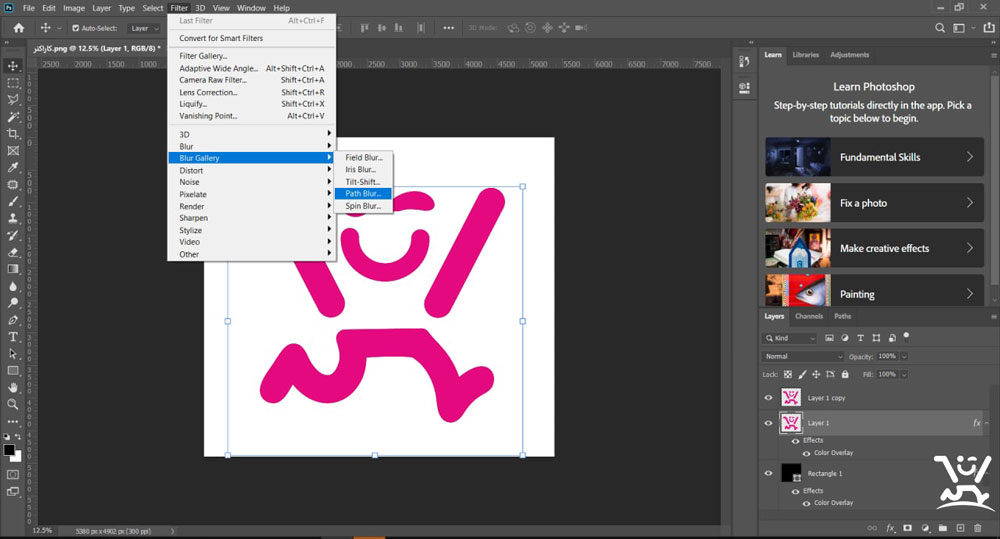Select the Eraser tool
Viewport: 1000px width, 539px height.
click(13, 252)
